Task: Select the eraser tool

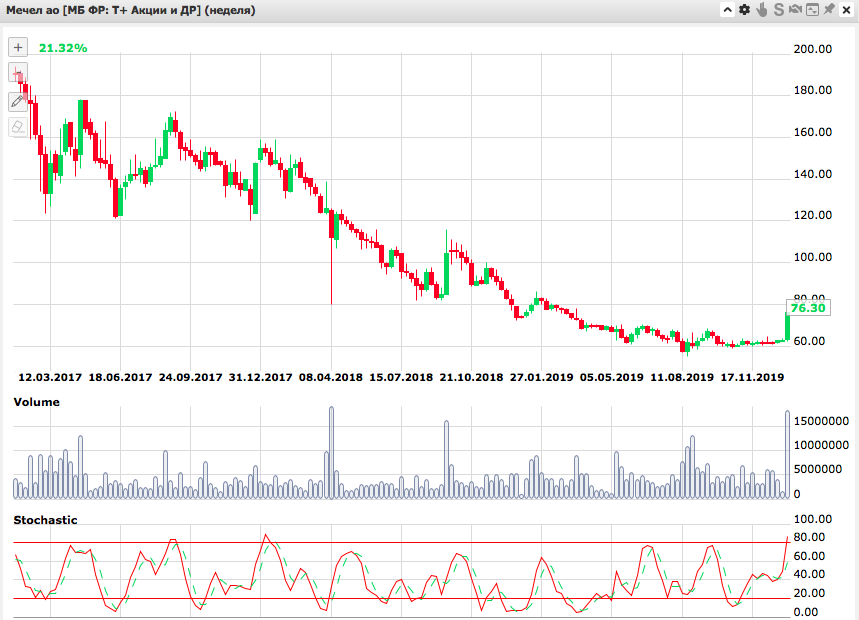Action: [x=18, y=127]
